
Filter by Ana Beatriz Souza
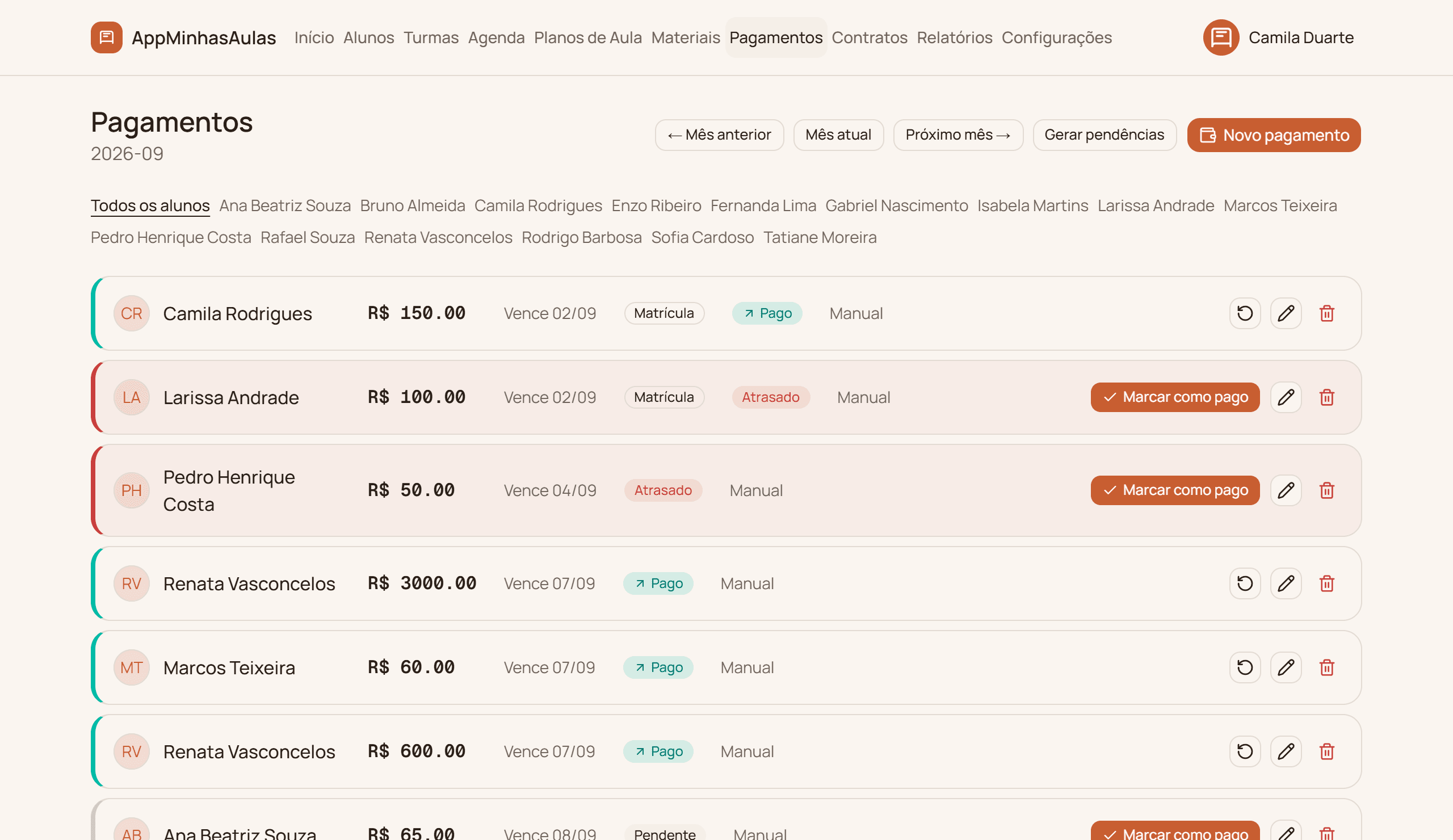pyautogui.click(x=285, y=206)
